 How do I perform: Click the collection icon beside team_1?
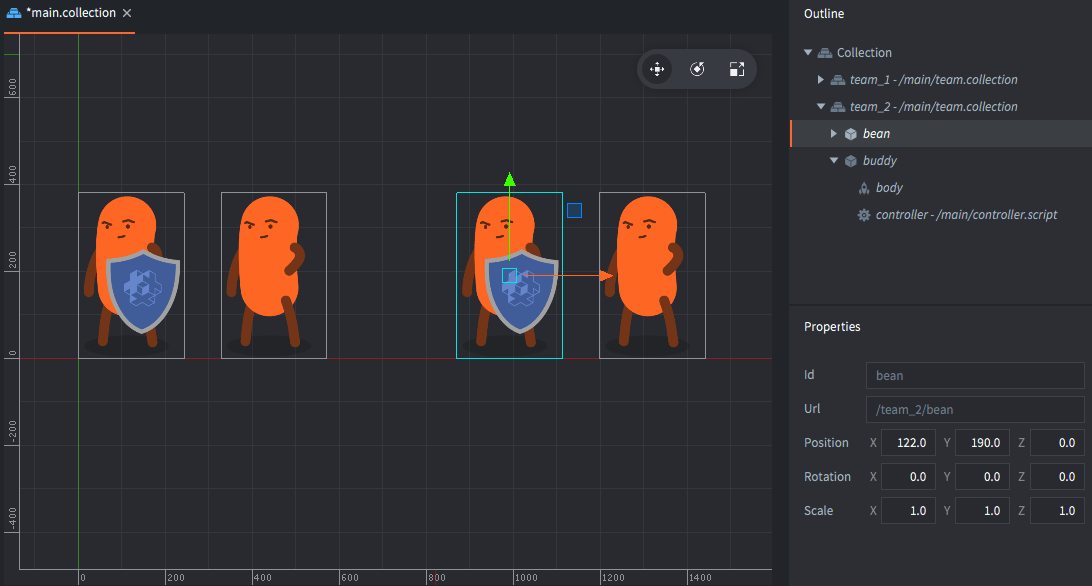[x=838, y=80]
